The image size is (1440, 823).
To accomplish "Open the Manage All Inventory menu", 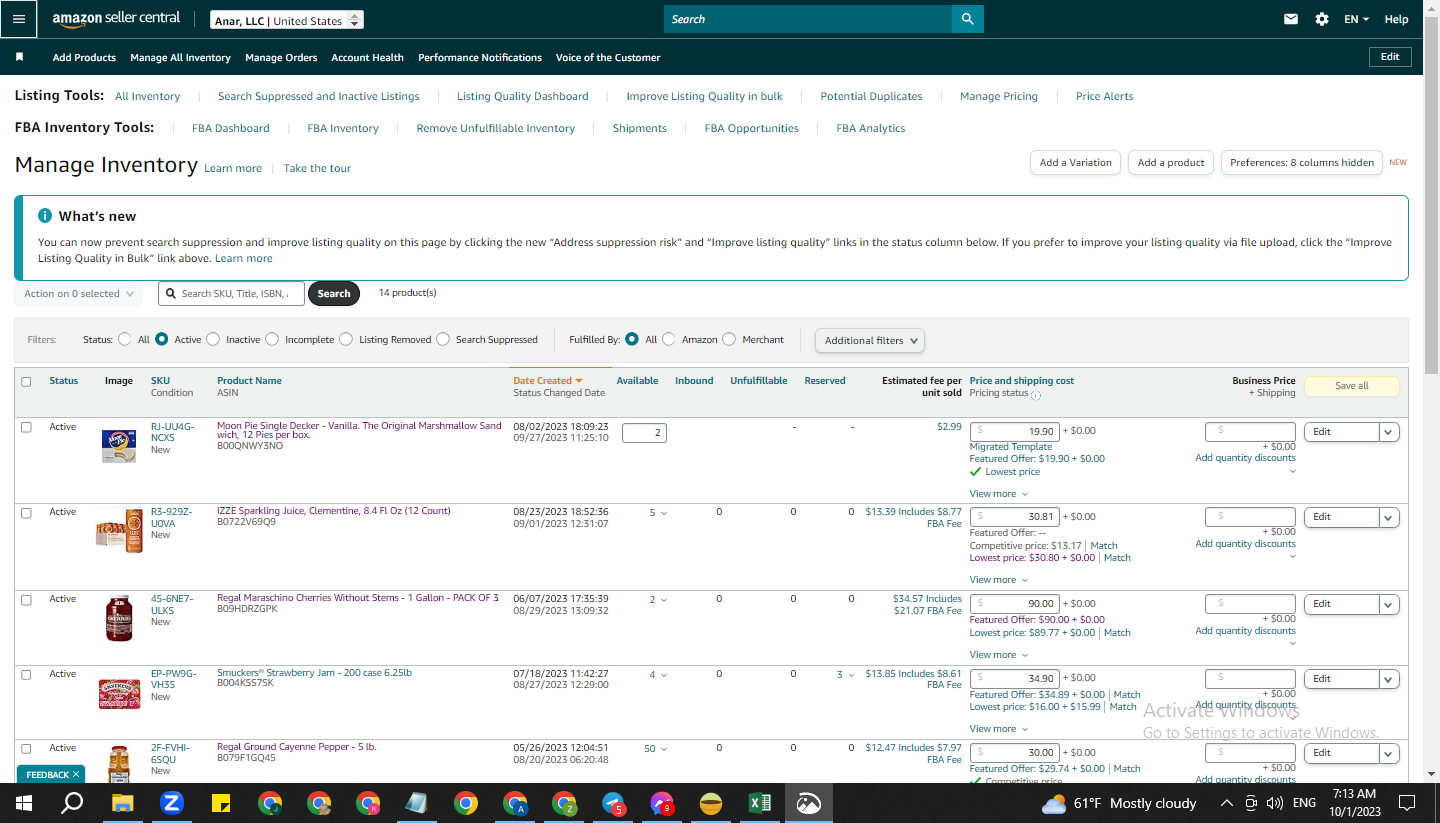I will tap(180, 57).
